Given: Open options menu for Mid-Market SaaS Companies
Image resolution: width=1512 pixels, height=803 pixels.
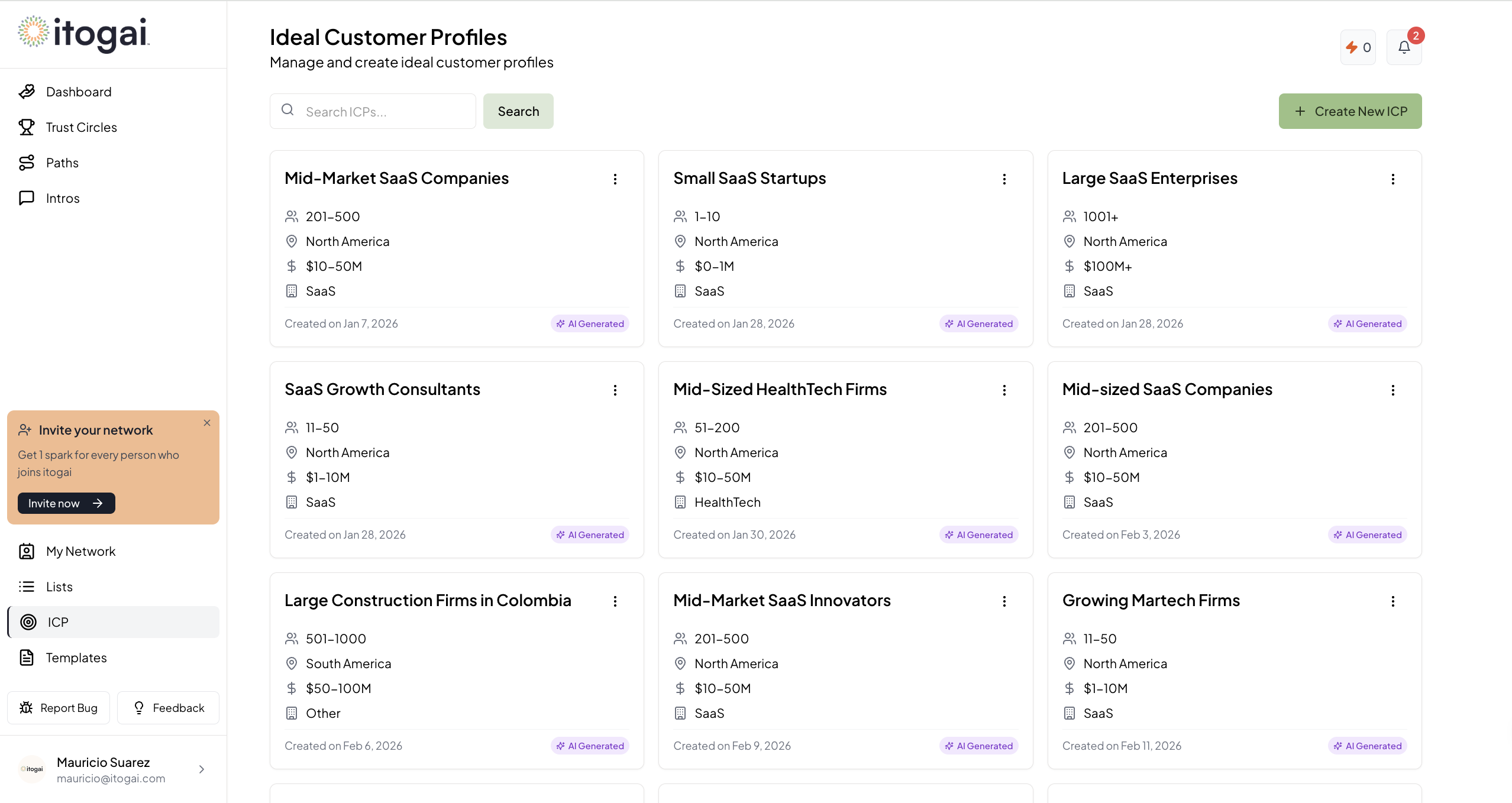Looking at the screenshot, I should [615, 179].
